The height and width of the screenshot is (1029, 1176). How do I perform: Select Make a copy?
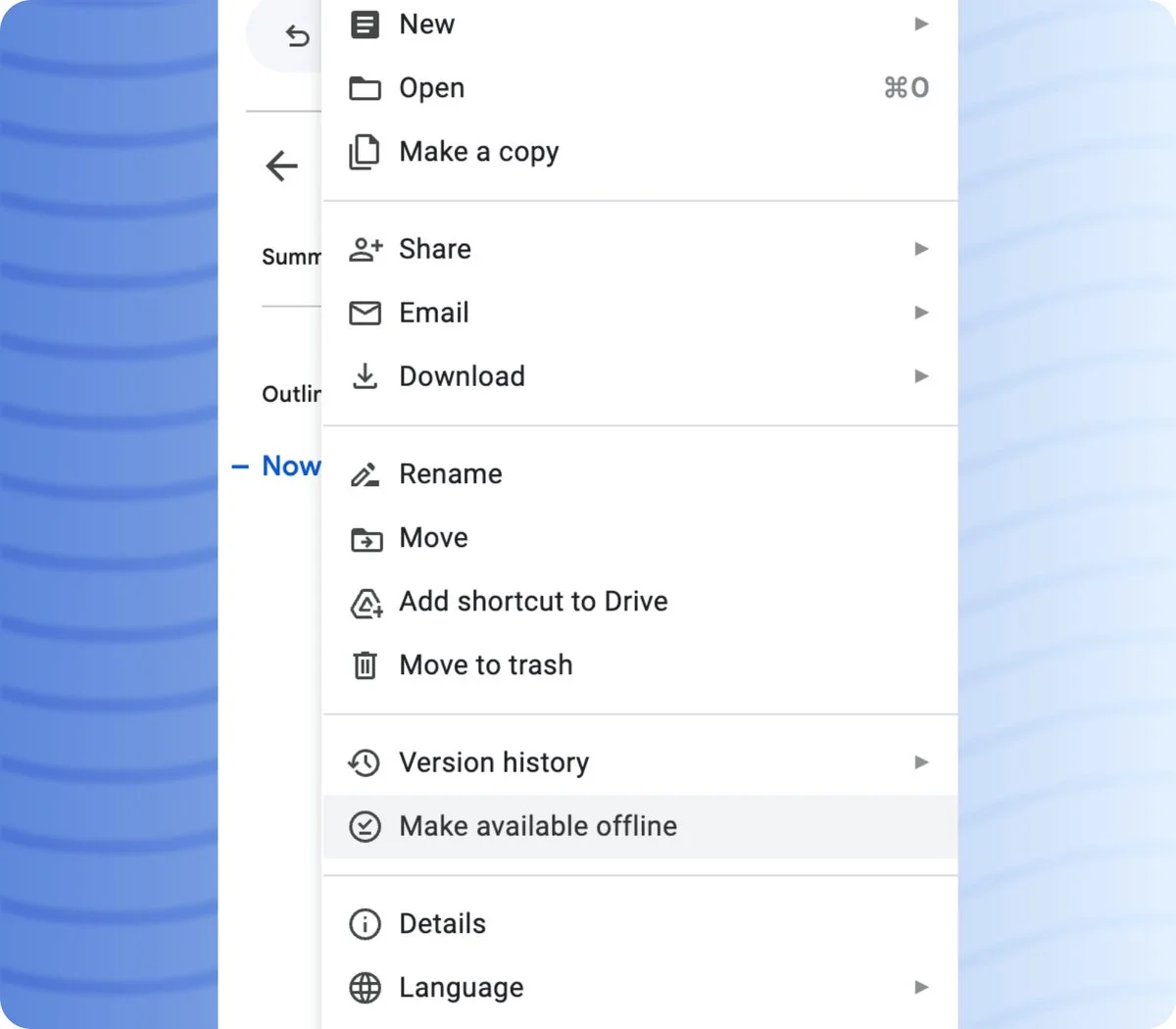pos(478,152)
